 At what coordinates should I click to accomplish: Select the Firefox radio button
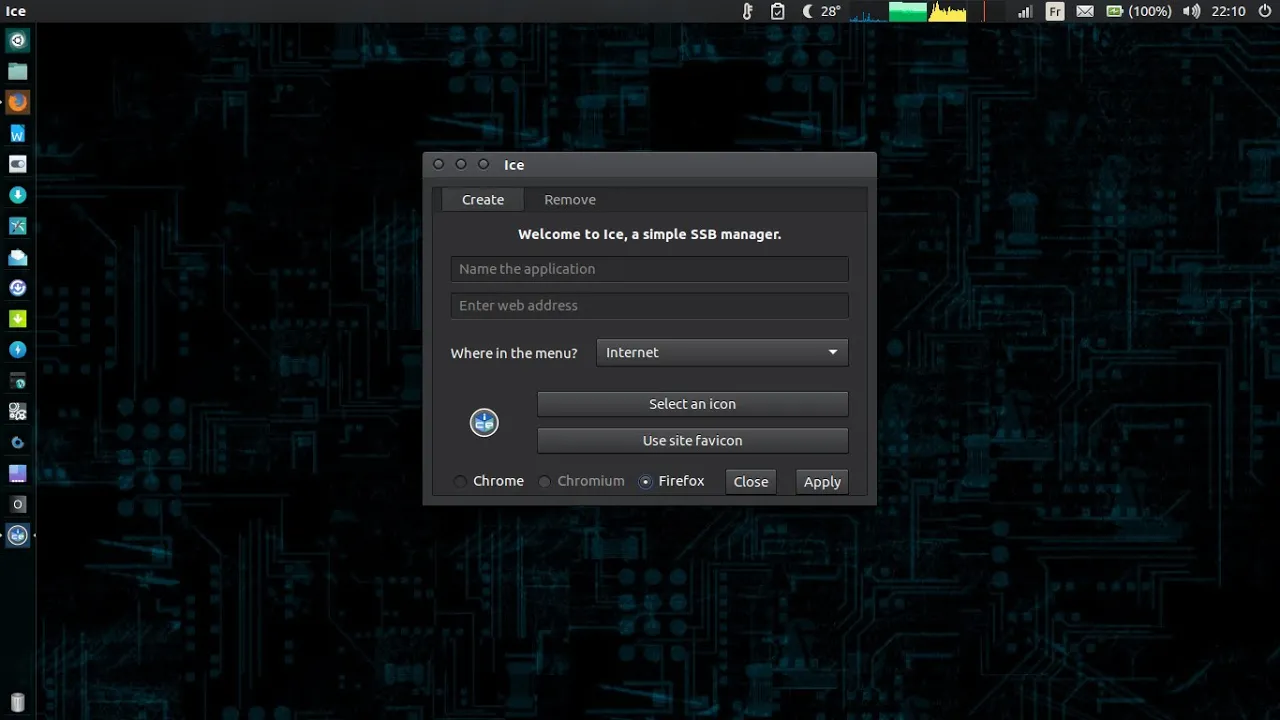click(x=672, y=481)
